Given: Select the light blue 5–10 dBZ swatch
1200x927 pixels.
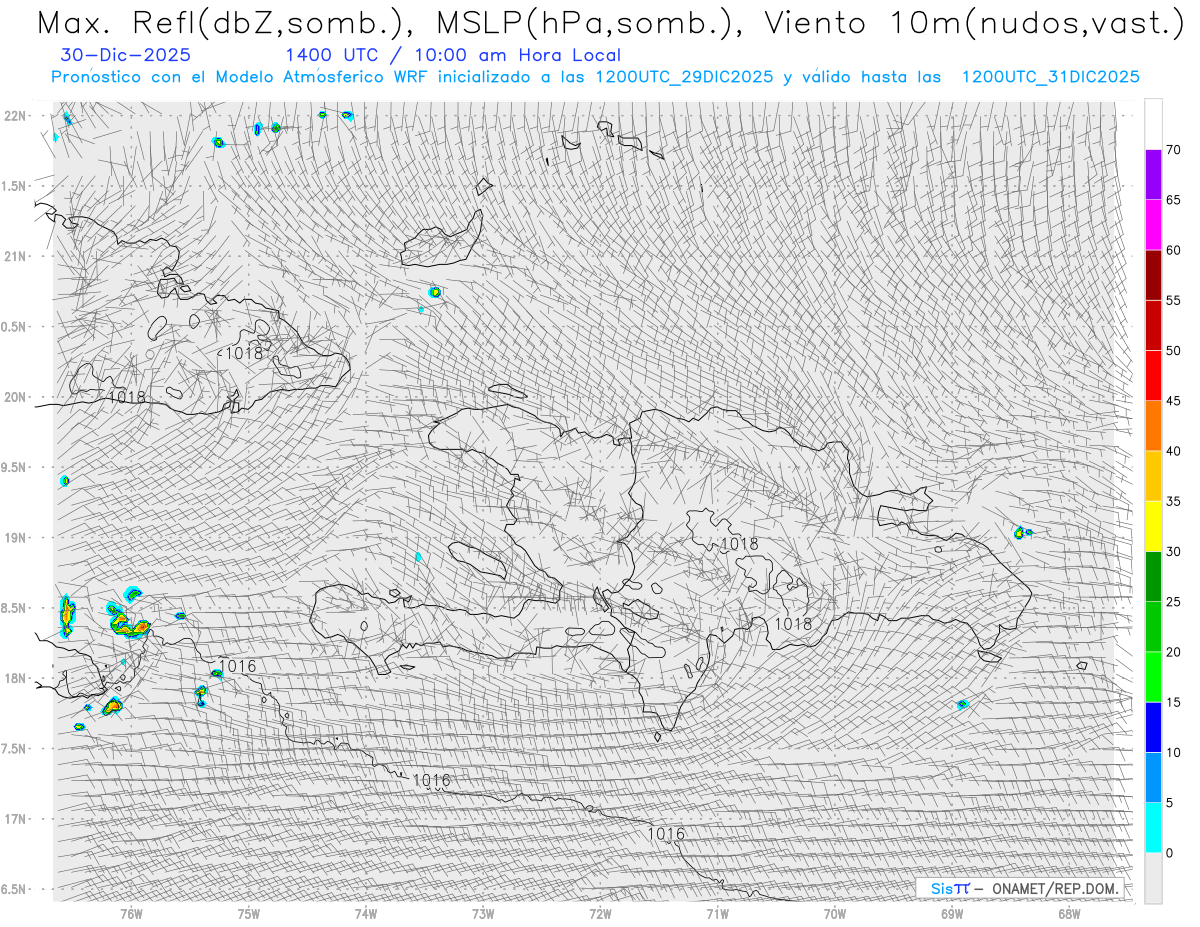Looking at the screenshot, I should (1153, 778).
